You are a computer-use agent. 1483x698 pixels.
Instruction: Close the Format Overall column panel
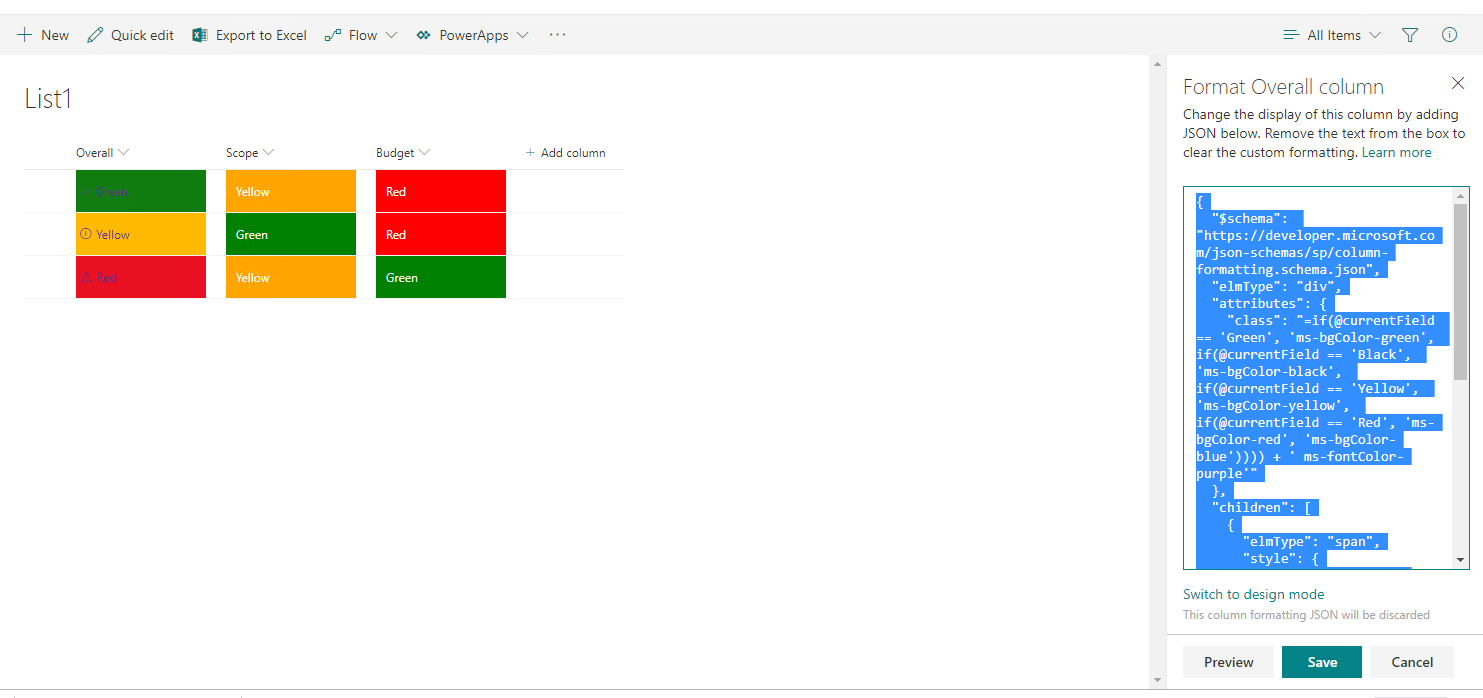[1458, 83]
